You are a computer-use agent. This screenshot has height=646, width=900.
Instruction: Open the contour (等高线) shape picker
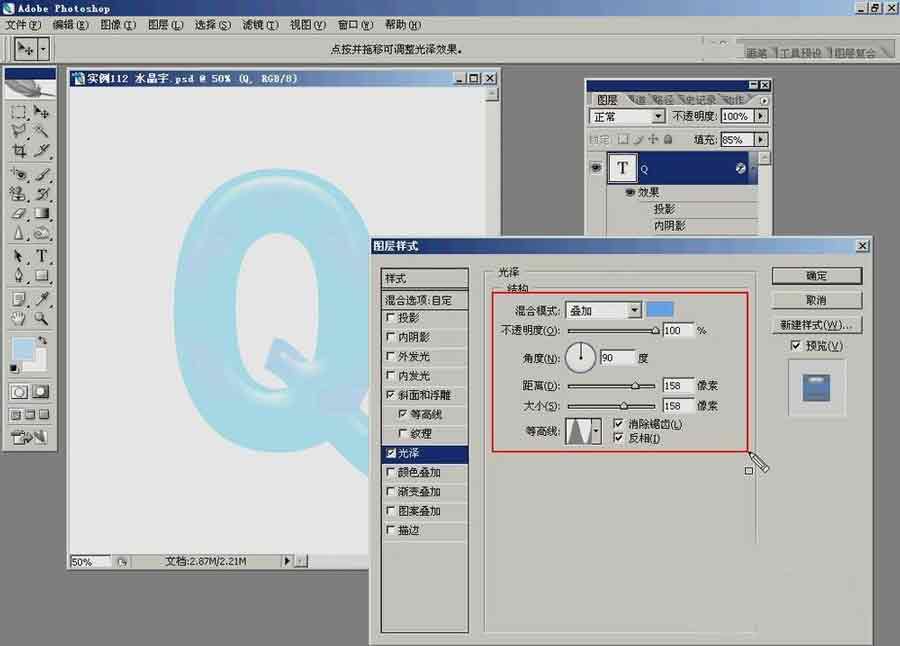click(596, 428)
